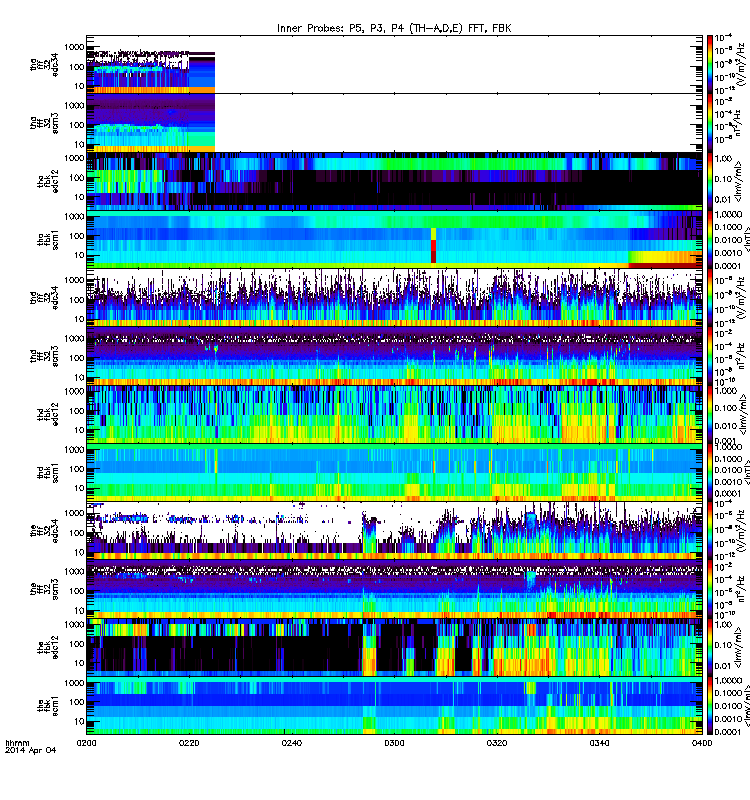Click the color bar of the fbk edc12 panel
750x800 pixels.
tap(710, 647)
